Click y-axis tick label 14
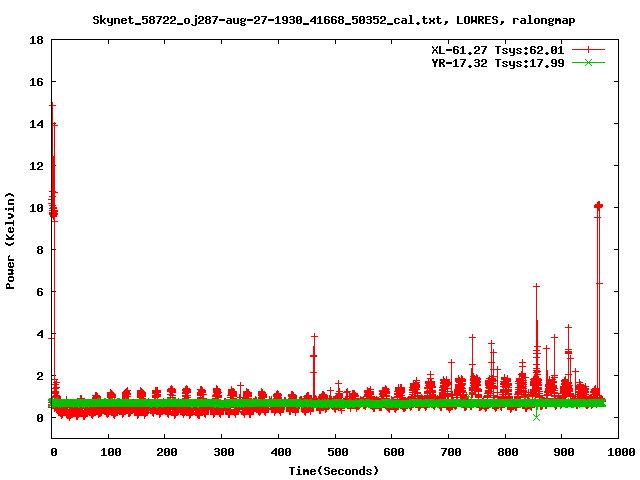The image size is (640, 480). tap(36, 124)
